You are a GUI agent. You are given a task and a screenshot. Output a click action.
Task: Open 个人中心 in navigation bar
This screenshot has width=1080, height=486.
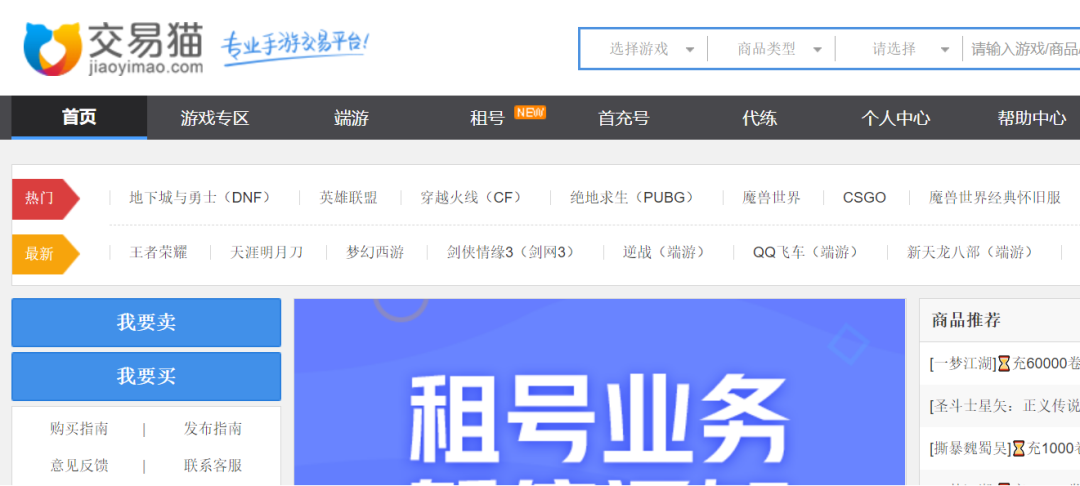895,118
